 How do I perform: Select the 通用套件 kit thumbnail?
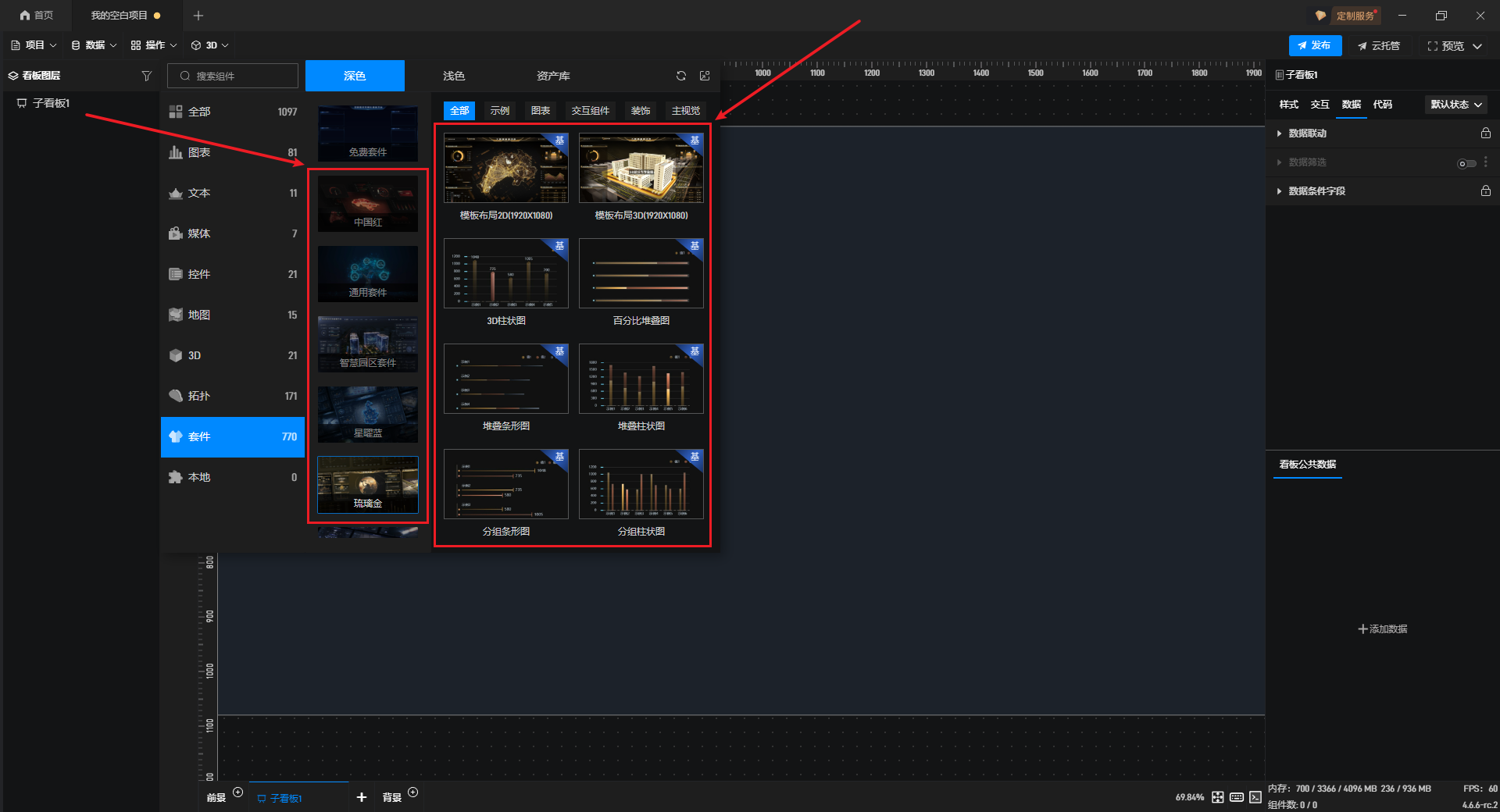click(x=368, y=273)
